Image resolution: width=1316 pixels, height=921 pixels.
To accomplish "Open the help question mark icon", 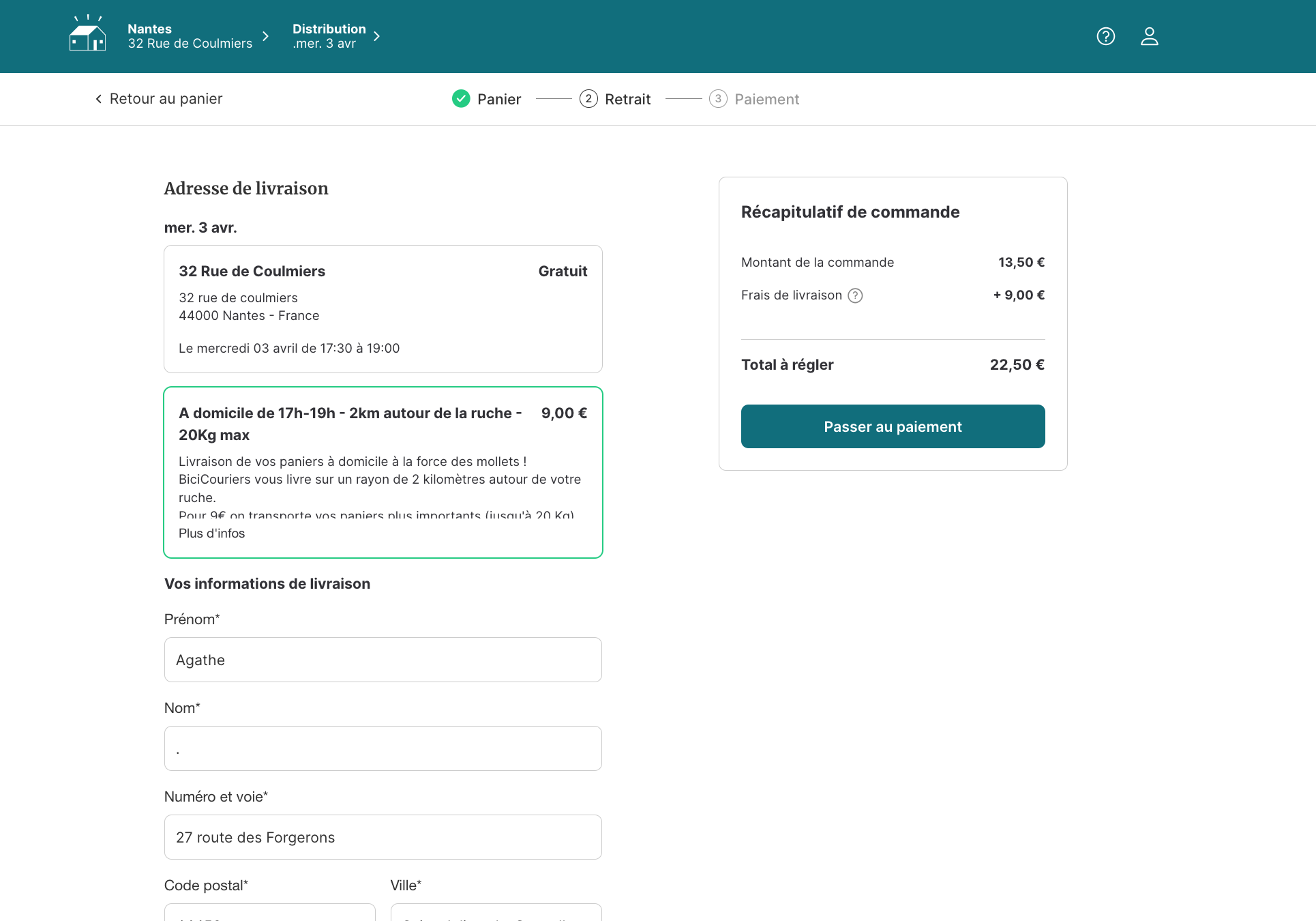I will tap(1105, 36).
